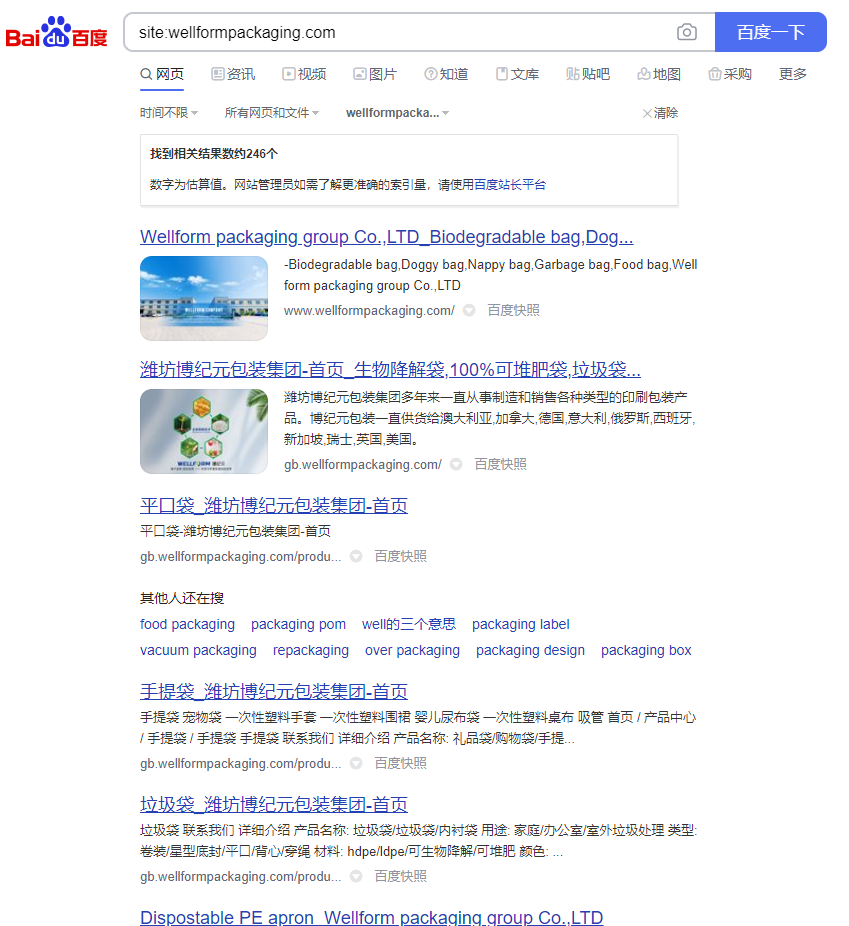Open camera image search icon
Screen dimensions: 849x926
686,32
